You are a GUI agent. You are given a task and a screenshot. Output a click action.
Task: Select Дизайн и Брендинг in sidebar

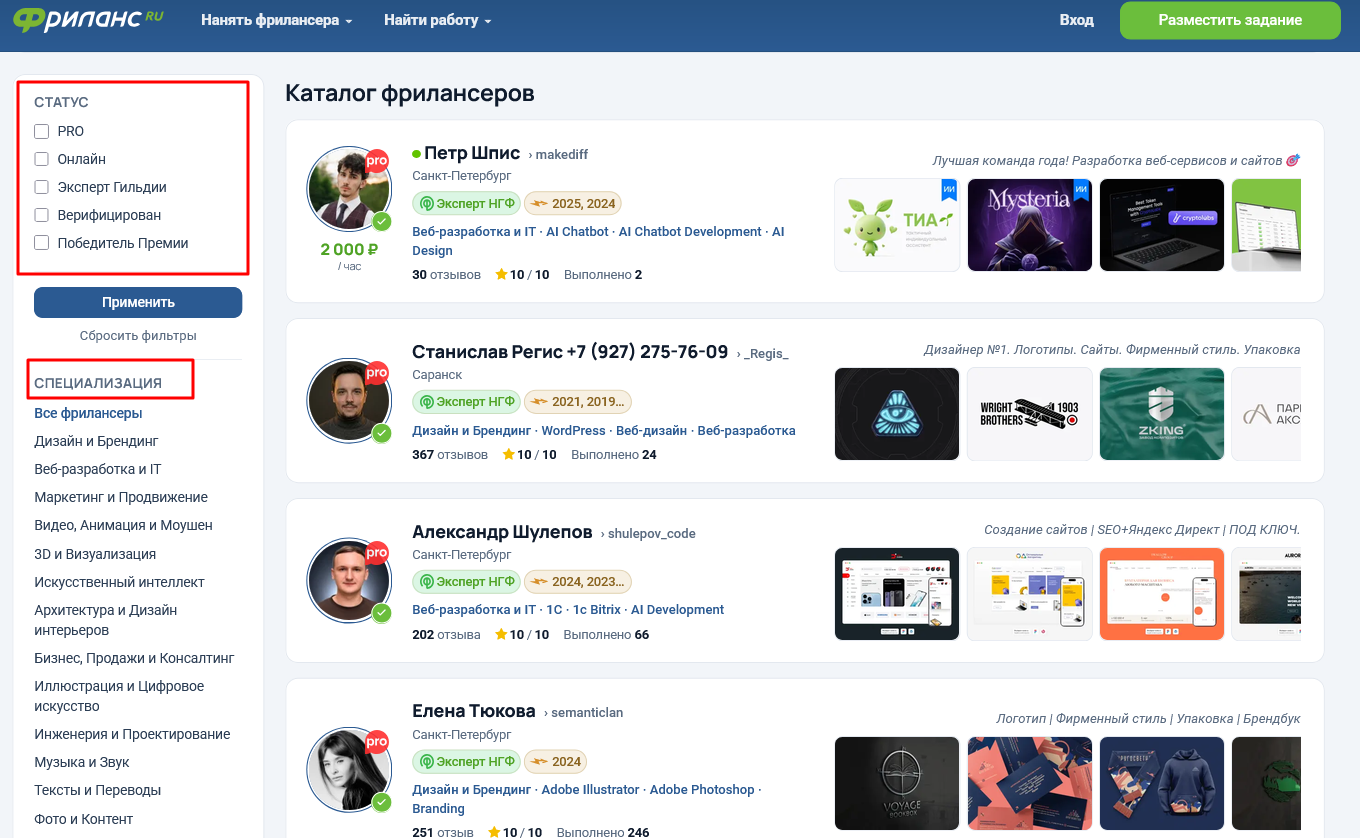(96, 441)
